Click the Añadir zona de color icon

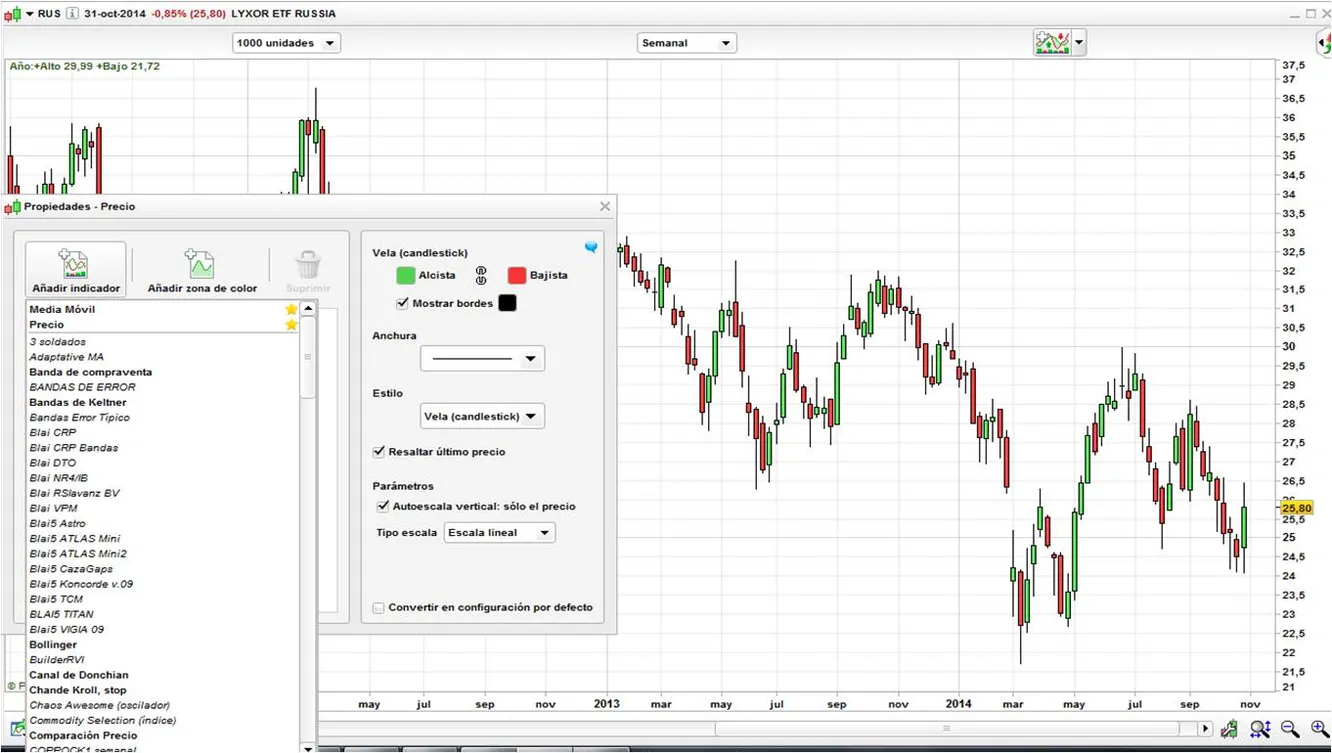point(201,270)
